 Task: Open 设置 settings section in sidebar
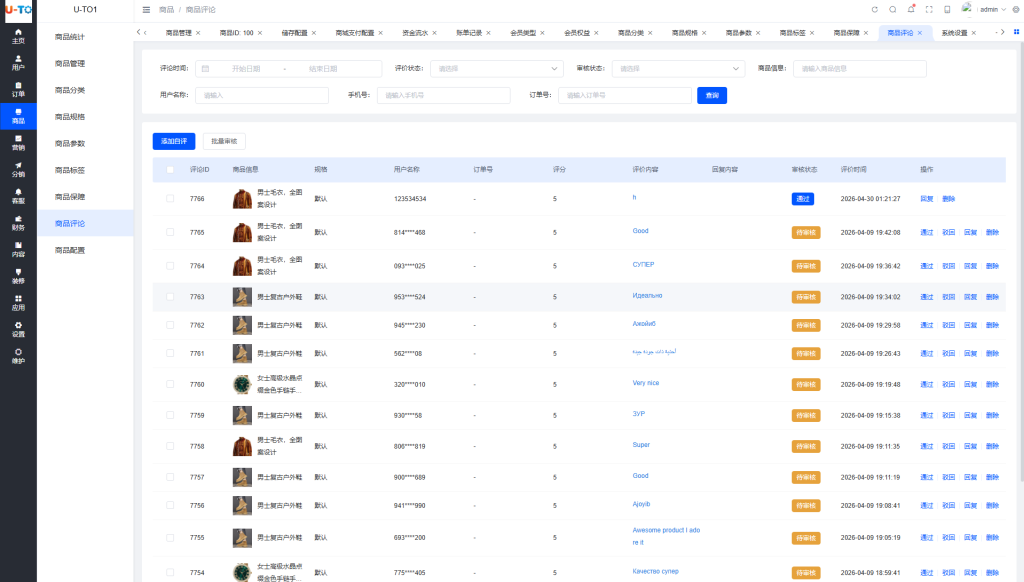point(18,330)
